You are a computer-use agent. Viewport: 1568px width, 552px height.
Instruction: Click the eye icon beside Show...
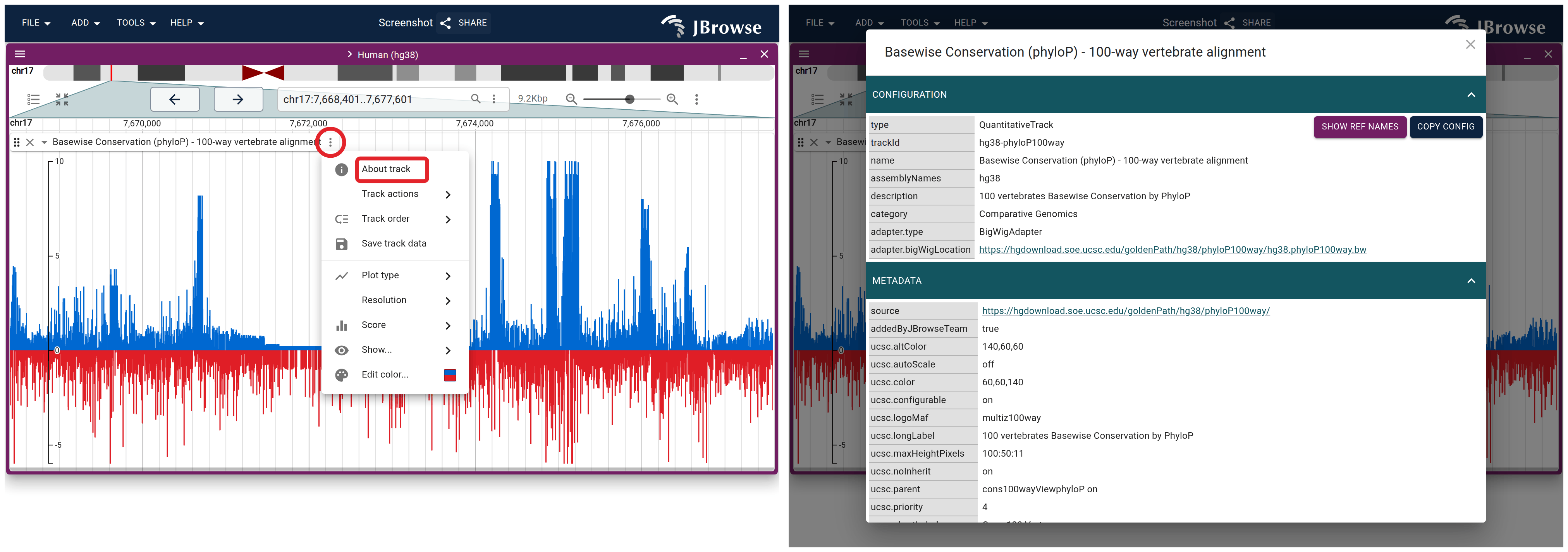coord(342,350)
